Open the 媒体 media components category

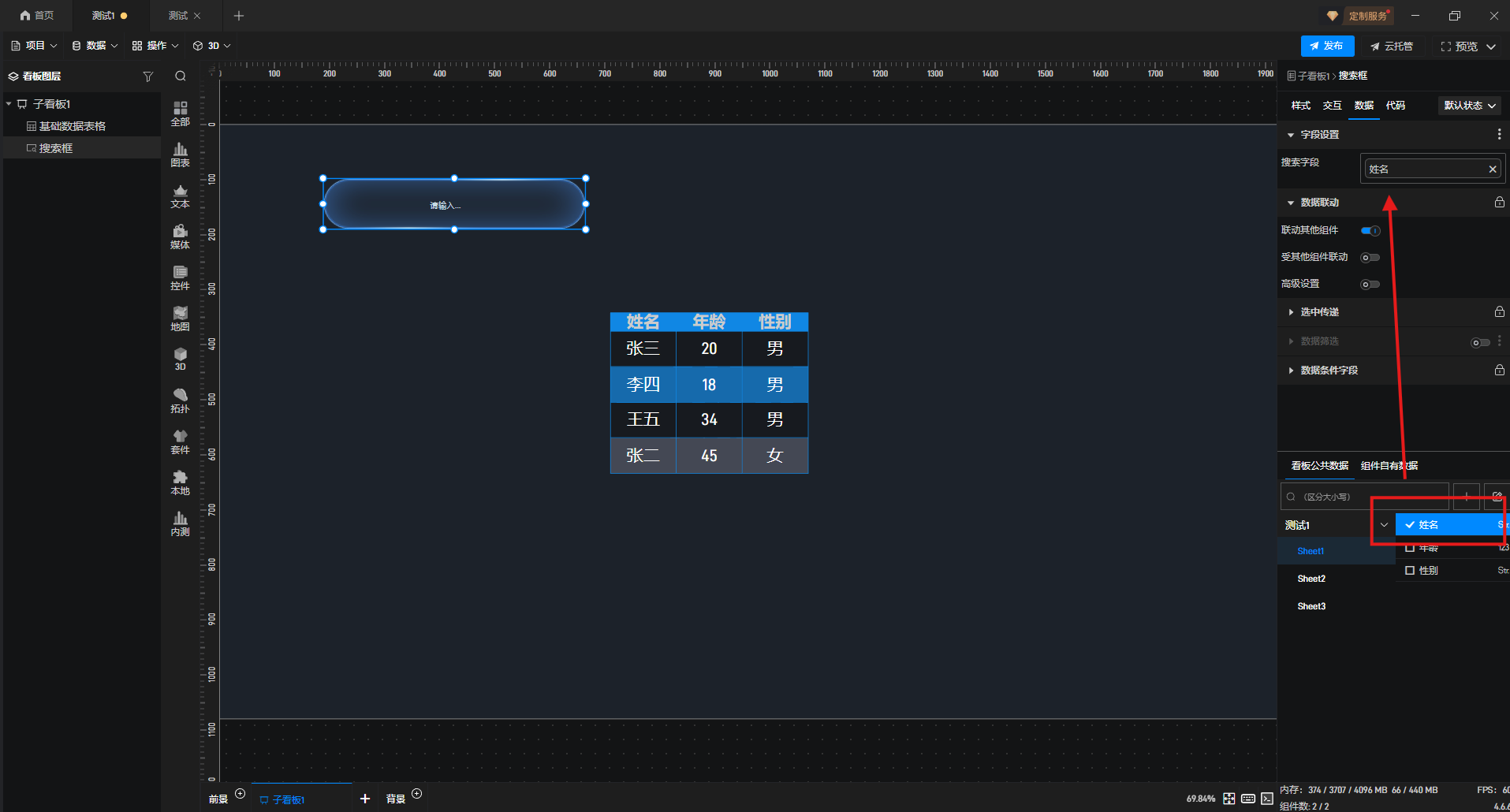pyautogui.click(x=180, y=237)
